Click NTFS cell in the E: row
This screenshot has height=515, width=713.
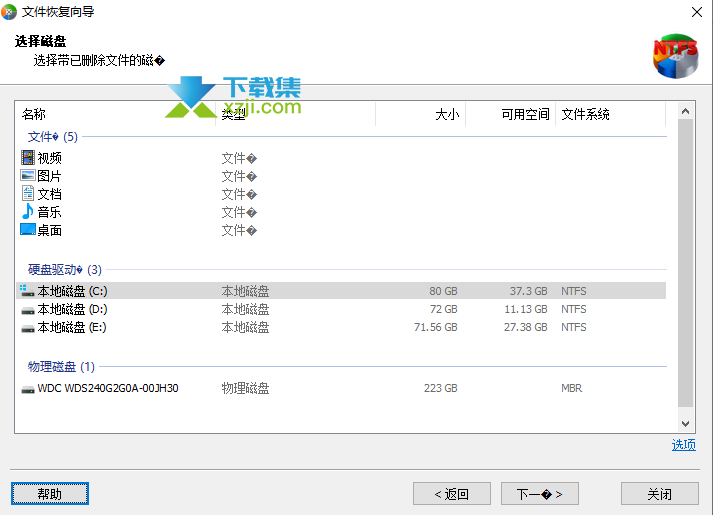574,327
